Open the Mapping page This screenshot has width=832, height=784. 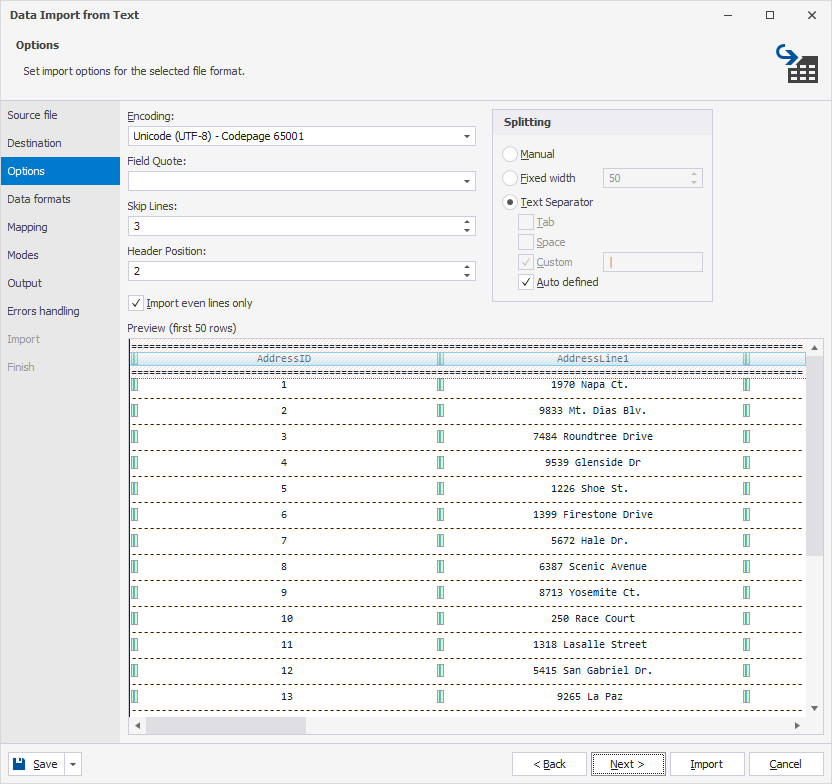tap(60, 228)
